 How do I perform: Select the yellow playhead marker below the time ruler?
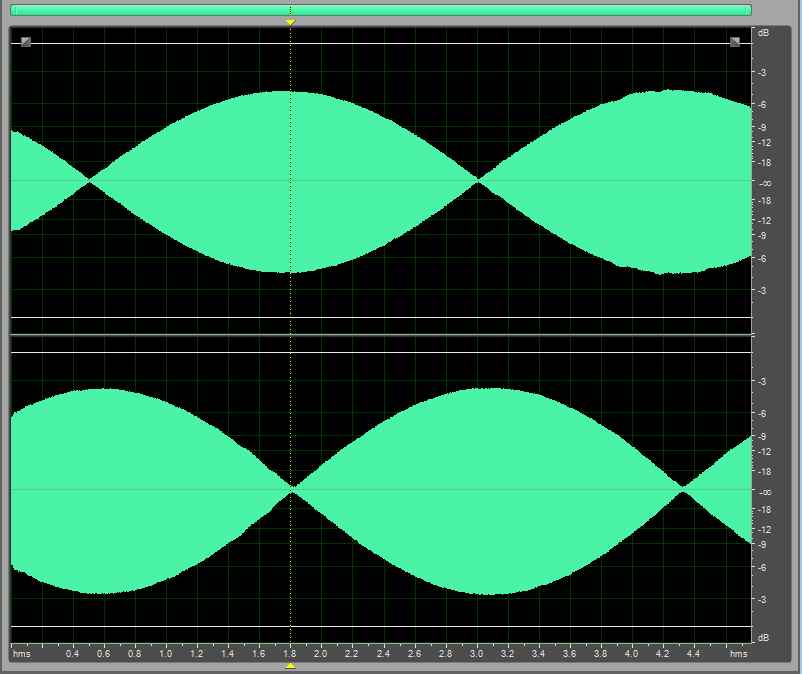291,665
